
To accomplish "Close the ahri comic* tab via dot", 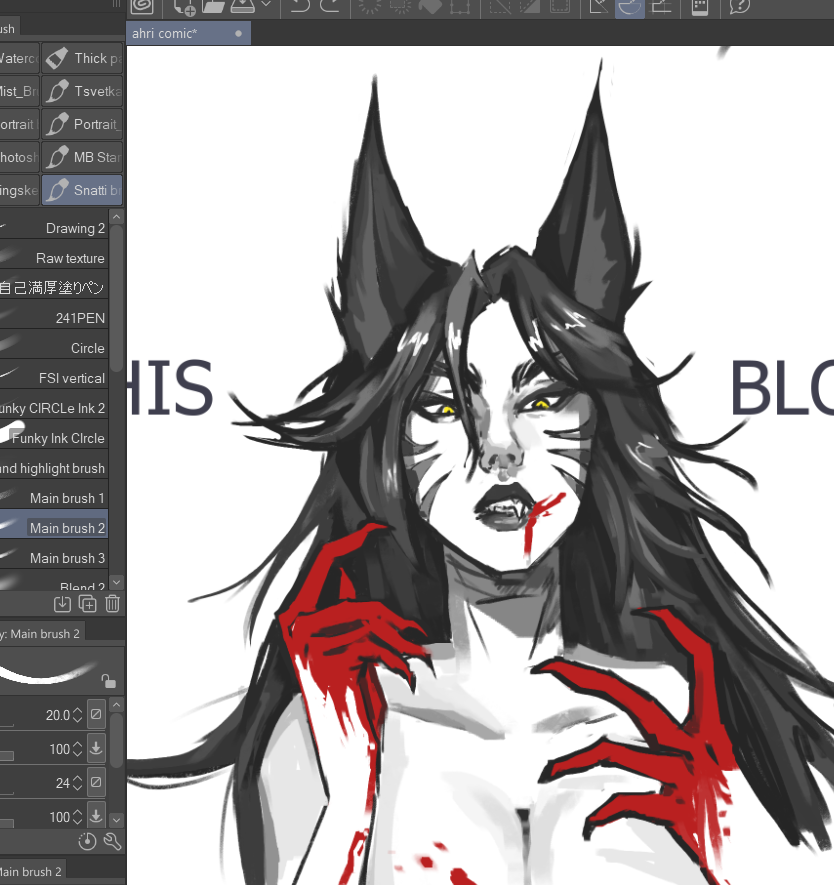I will click(239, 34).
